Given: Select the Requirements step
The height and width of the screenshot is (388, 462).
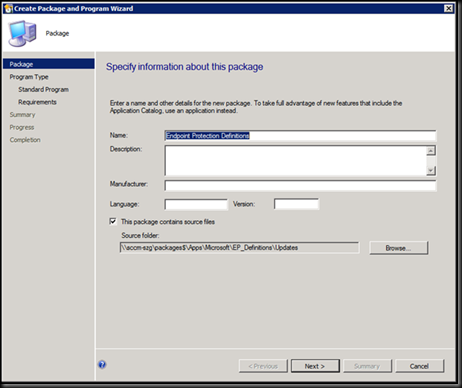Looking at the screenshot, I should point(37,102).
